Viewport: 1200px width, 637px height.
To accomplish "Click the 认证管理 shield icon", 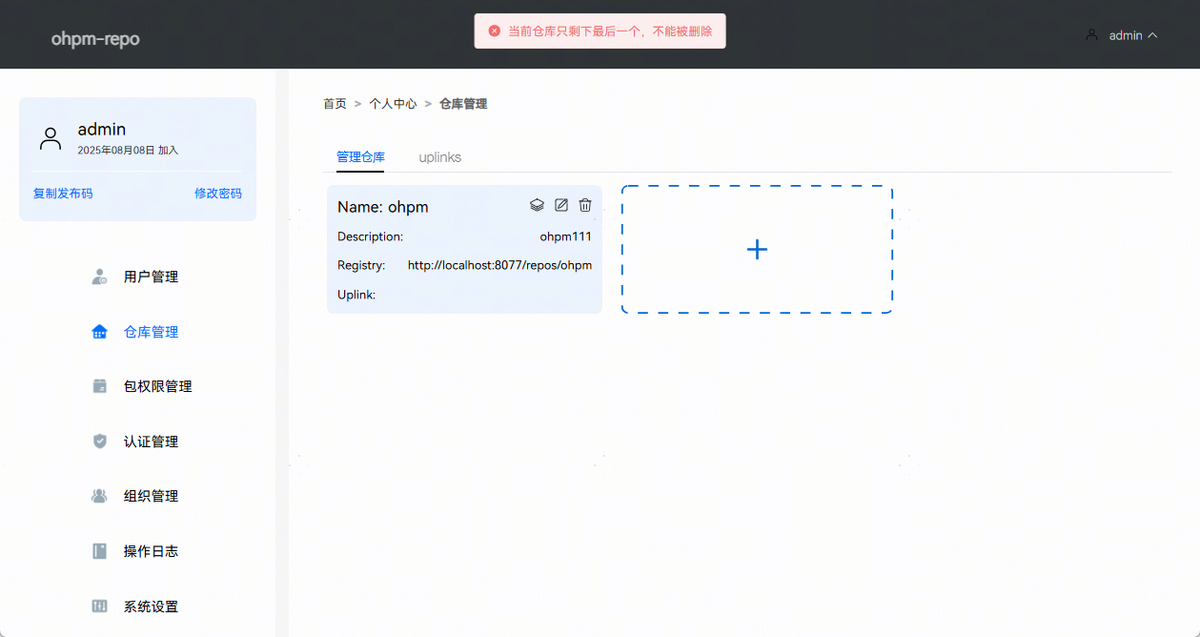I will pos(100,441).
